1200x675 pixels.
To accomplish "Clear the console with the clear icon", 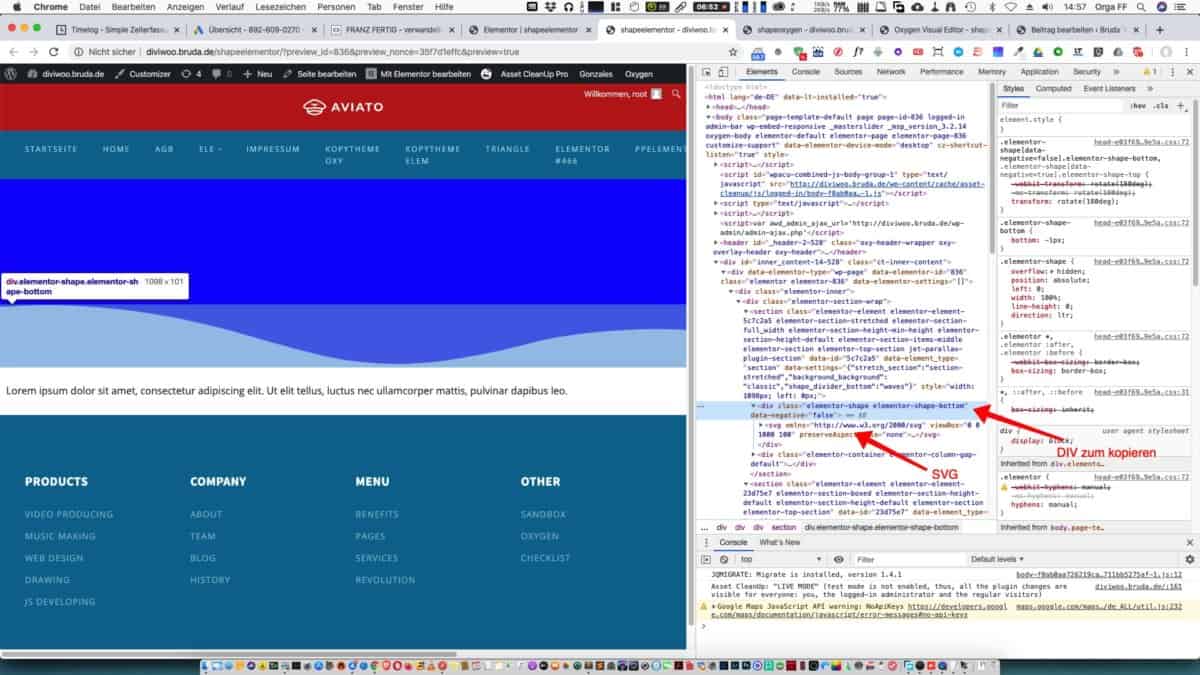I will (724, 559).
